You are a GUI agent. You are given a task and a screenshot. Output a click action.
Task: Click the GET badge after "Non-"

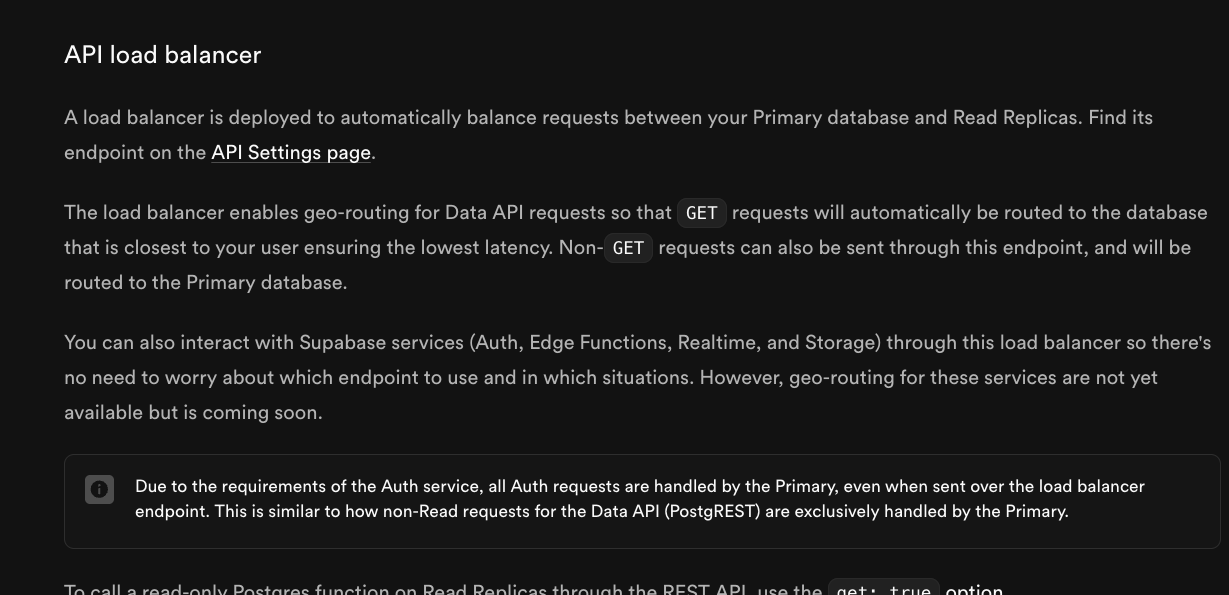(628, 248)
